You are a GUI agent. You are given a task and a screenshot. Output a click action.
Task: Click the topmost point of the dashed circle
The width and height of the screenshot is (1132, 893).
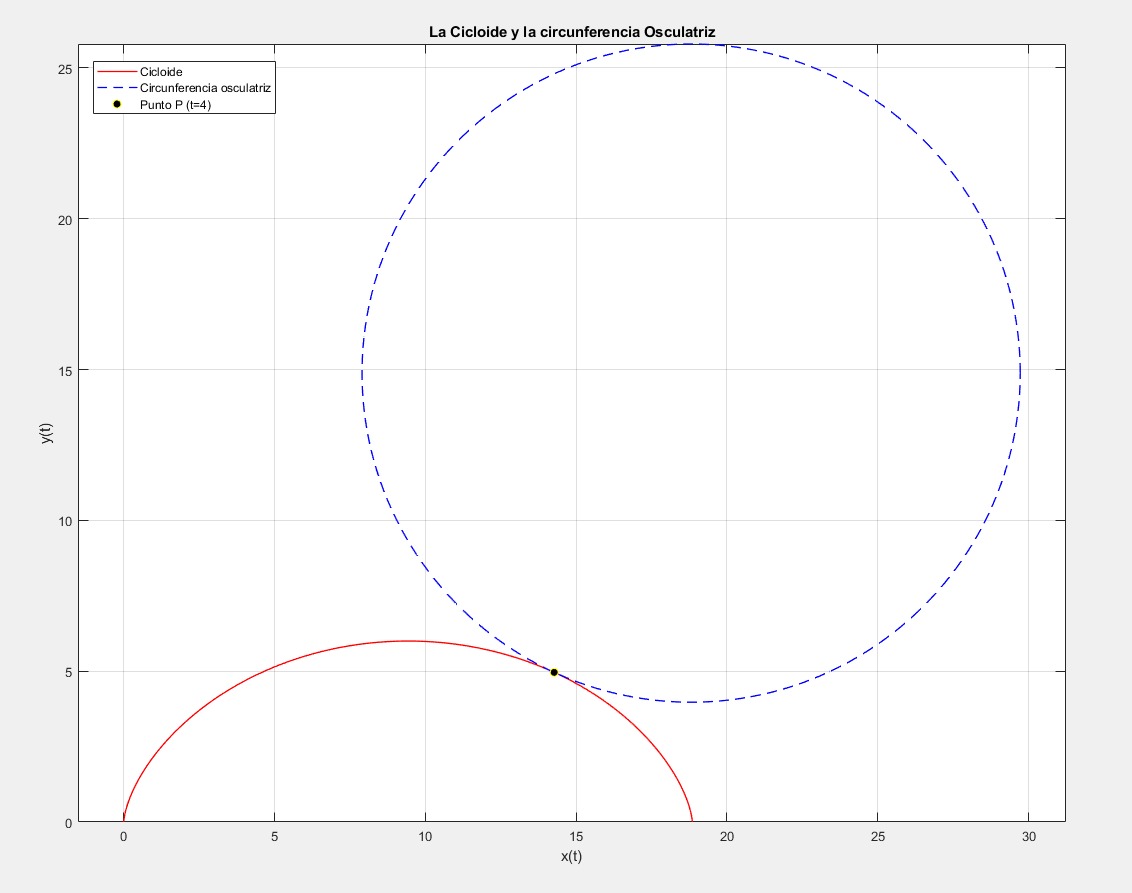pyautogui.click(x=691, y=44)
